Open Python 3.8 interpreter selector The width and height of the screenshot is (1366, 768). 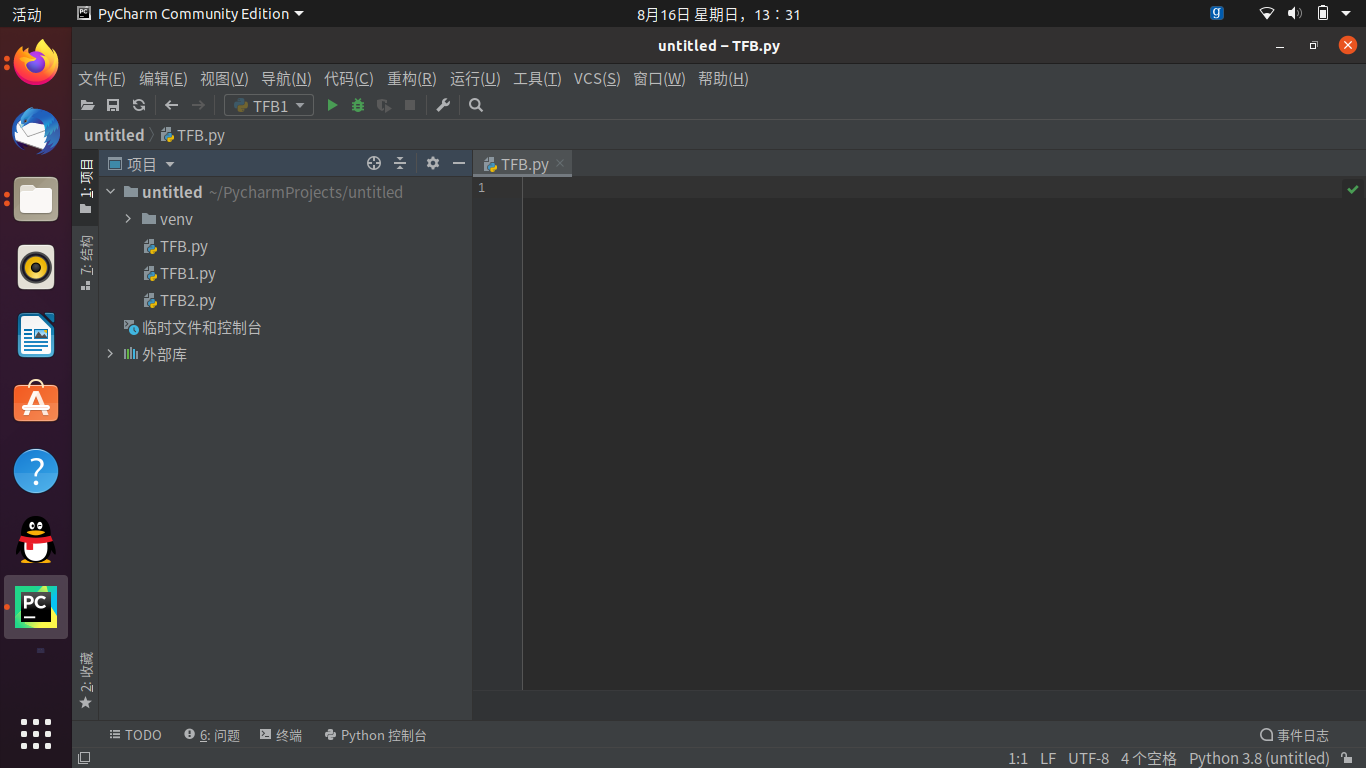[x=1259, y=758]
